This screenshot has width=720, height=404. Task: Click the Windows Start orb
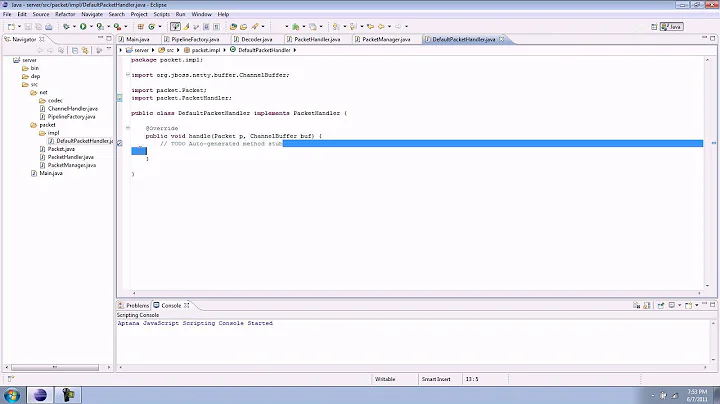click(x=11, y=394)
